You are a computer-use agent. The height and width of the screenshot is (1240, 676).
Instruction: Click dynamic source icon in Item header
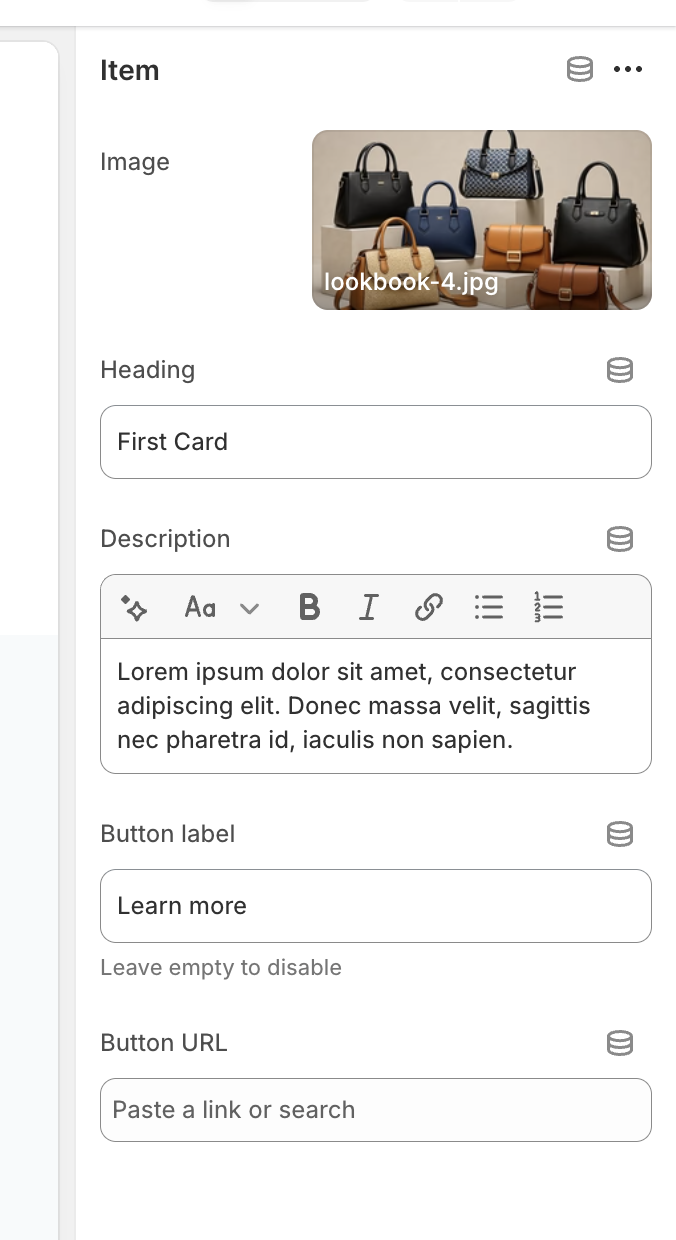pyautogui.click(x=580, y=69)
